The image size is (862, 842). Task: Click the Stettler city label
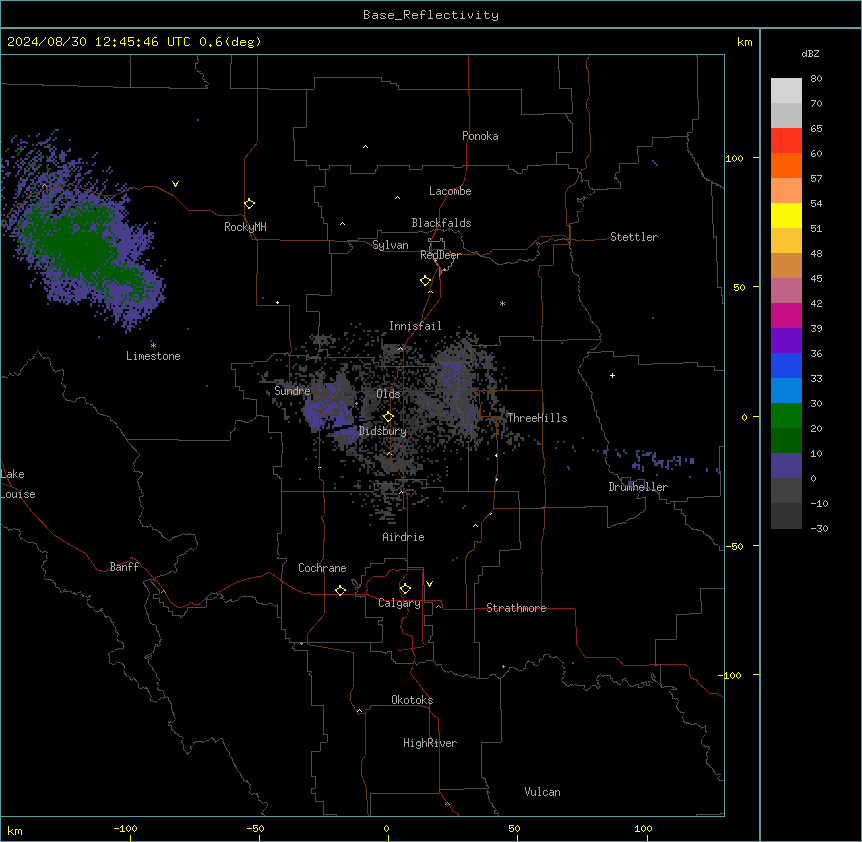click(x=634, y=237)
